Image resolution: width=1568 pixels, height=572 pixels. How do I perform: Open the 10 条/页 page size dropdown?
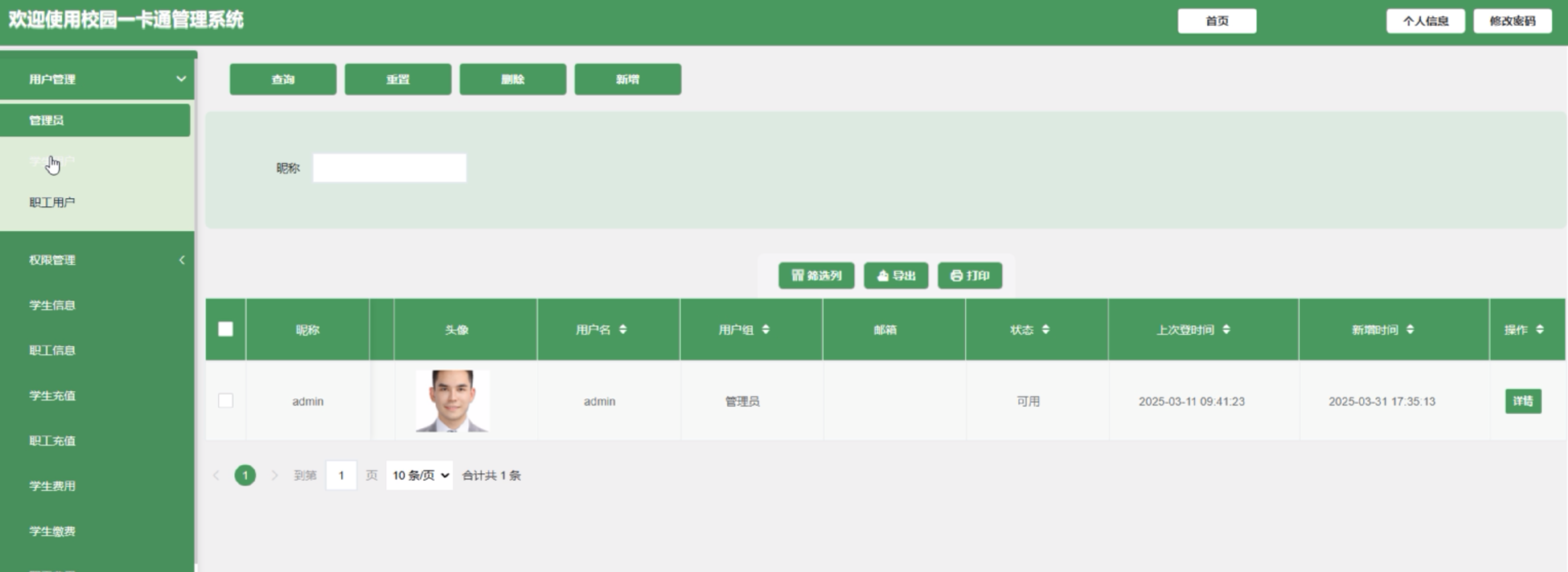419,475
